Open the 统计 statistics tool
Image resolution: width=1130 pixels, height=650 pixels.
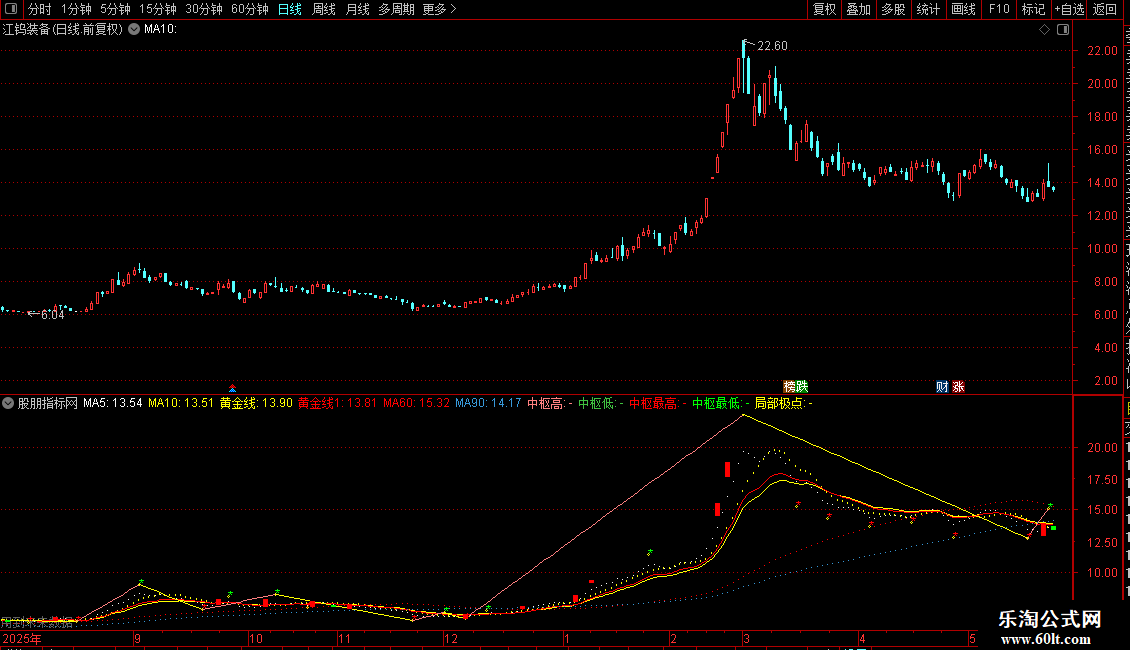pos(928,9)
